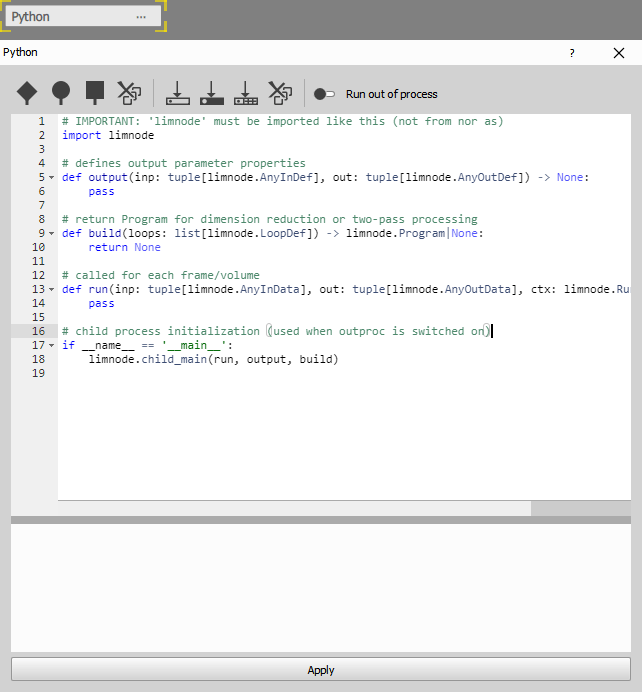Open the three-dots menu on Python node

(x=141, y=17)
